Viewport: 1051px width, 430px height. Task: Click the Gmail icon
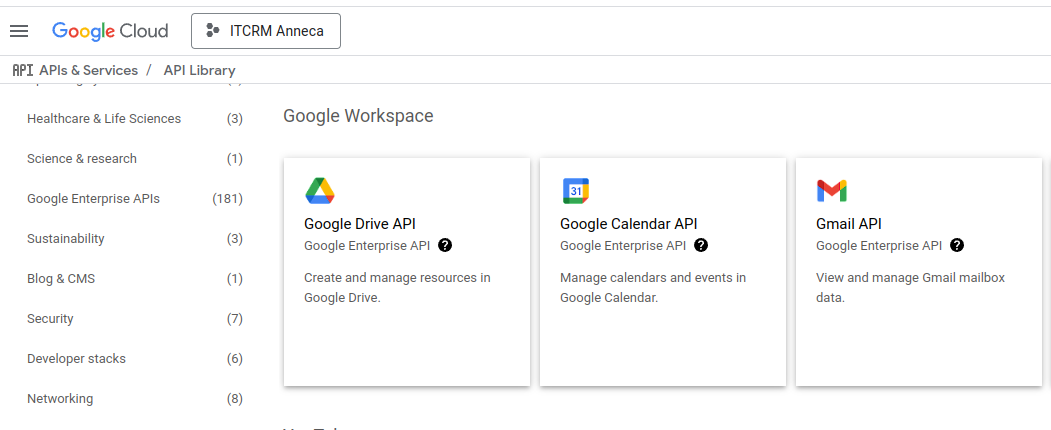pos(831,191)
